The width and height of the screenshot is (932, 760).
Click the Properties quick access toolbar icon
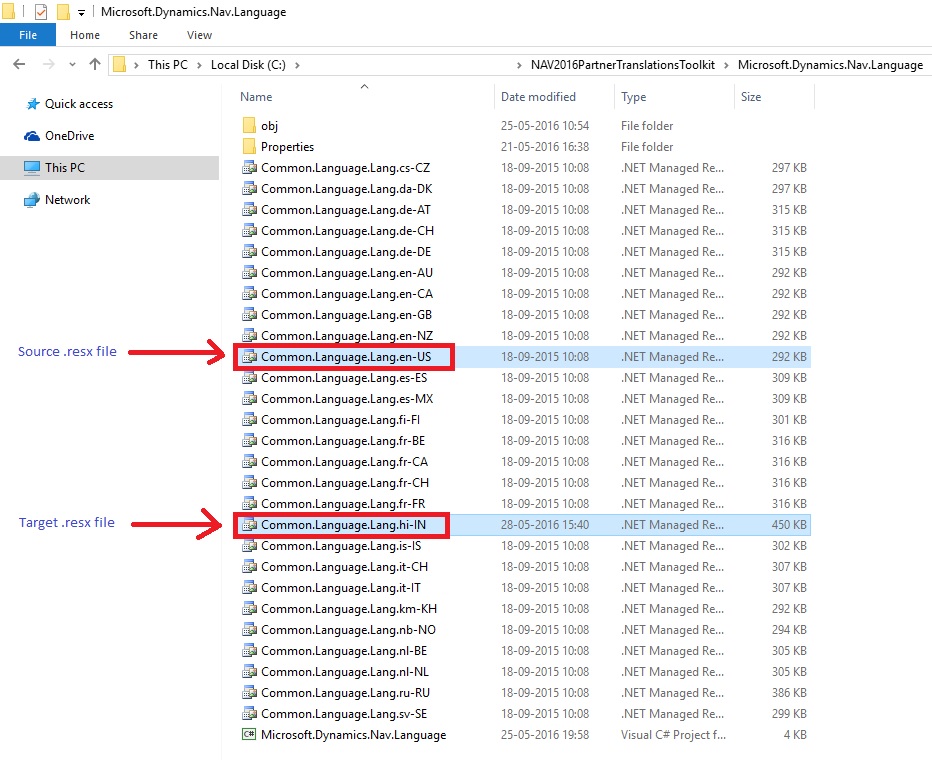tap(41, 12)
